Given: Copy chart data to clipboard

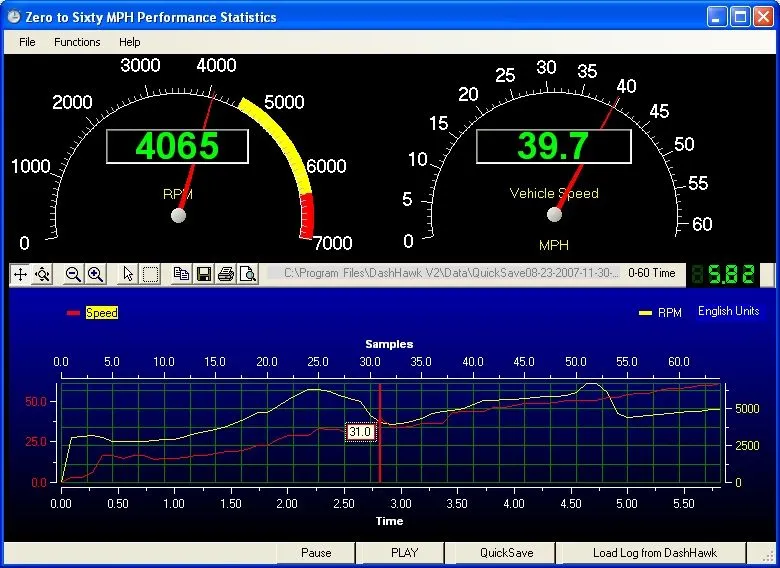Looking at the screenshot, I should pos(181,274).
